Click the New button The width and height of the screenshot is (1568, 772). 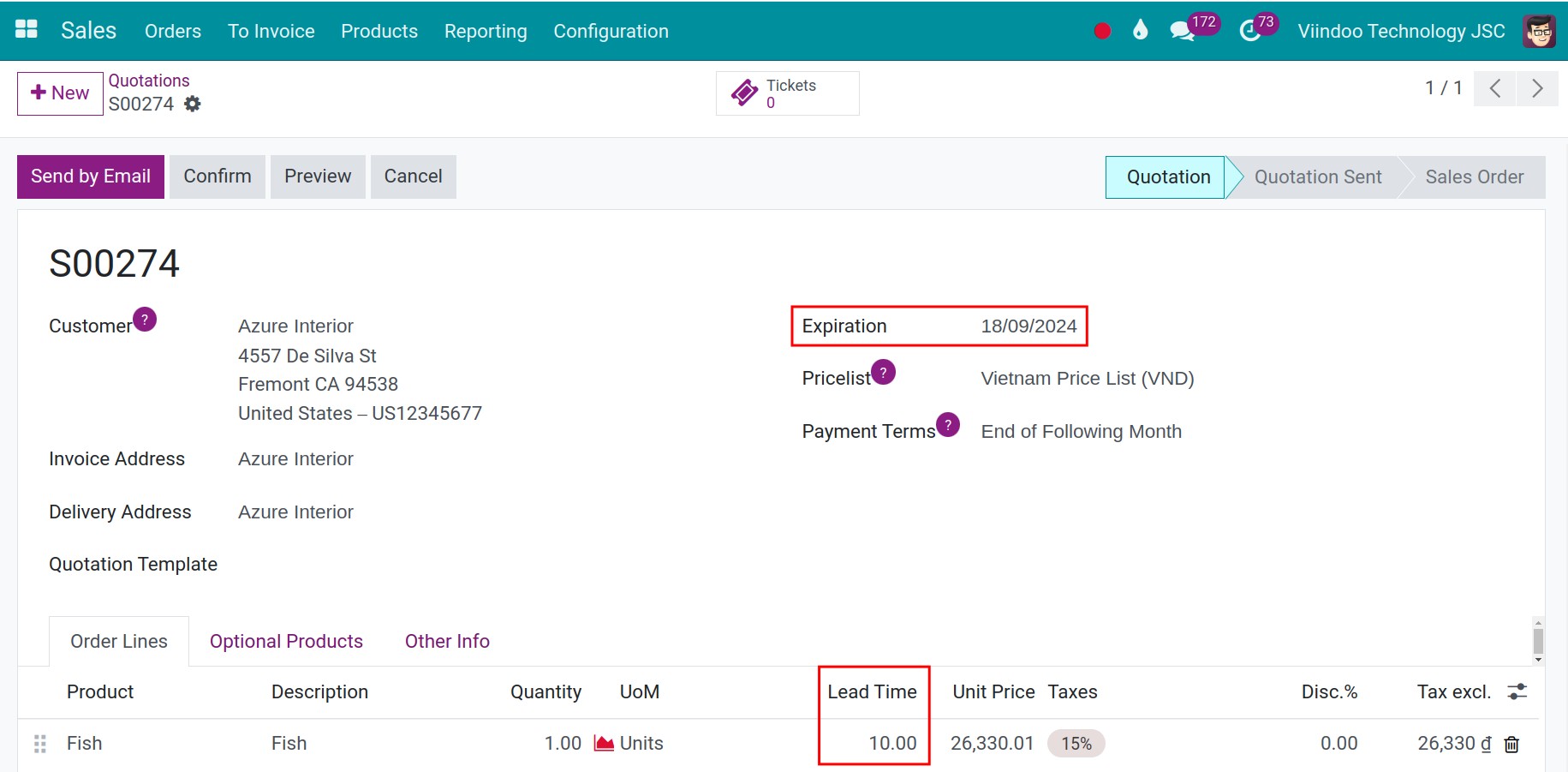click(x=60, y=93)
